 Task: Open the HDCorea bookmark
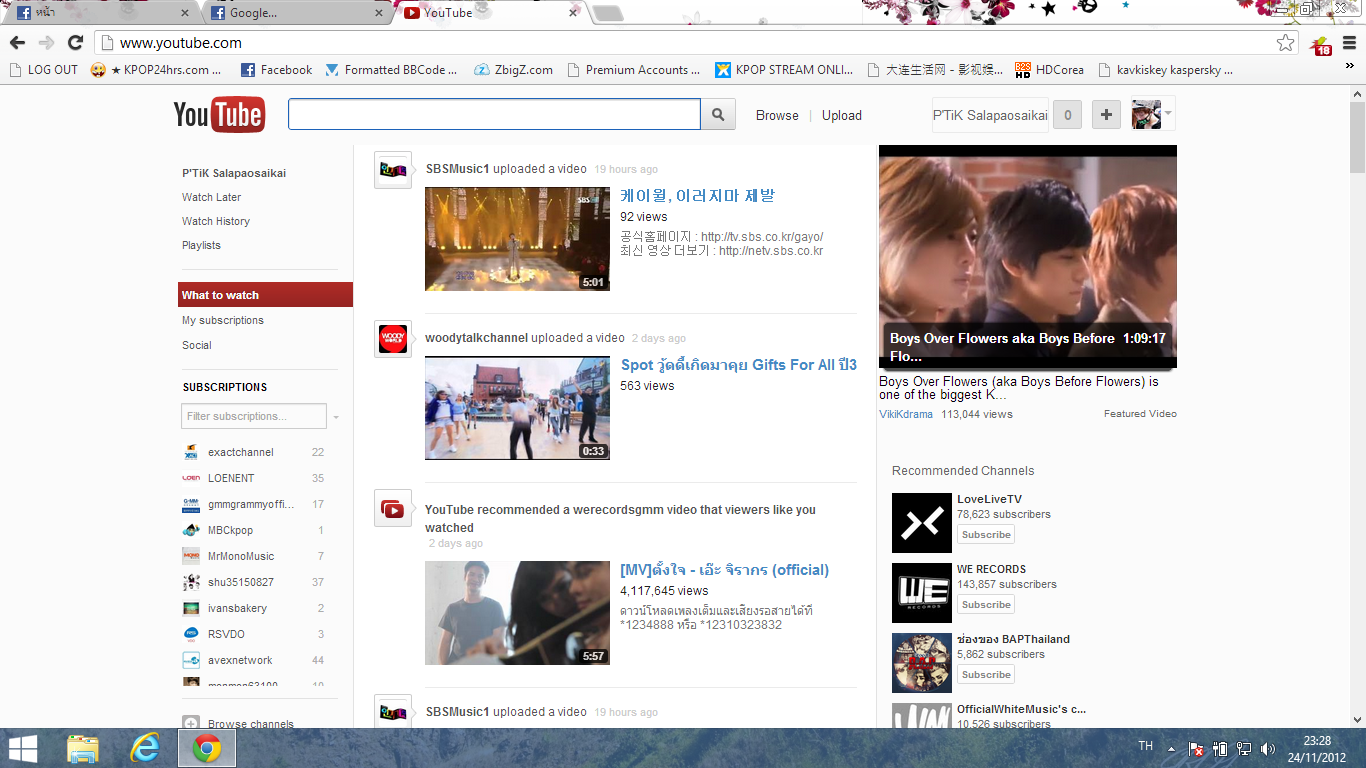[1050, 70]
